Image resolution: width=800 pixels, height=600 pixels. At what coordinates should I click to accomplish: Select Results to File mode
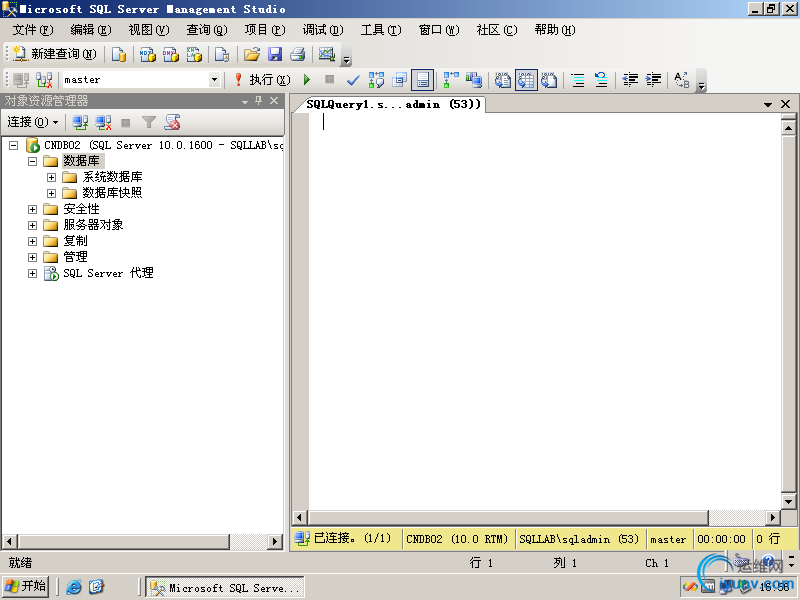(549, 80)
